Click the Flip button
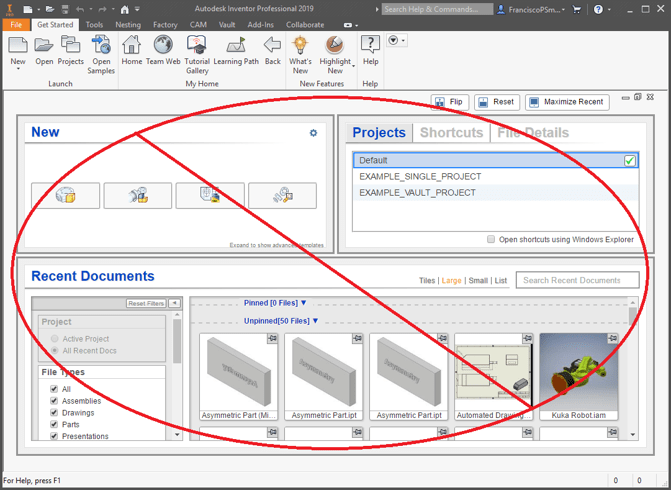671x490 pixels. click(x=449, y=102)
